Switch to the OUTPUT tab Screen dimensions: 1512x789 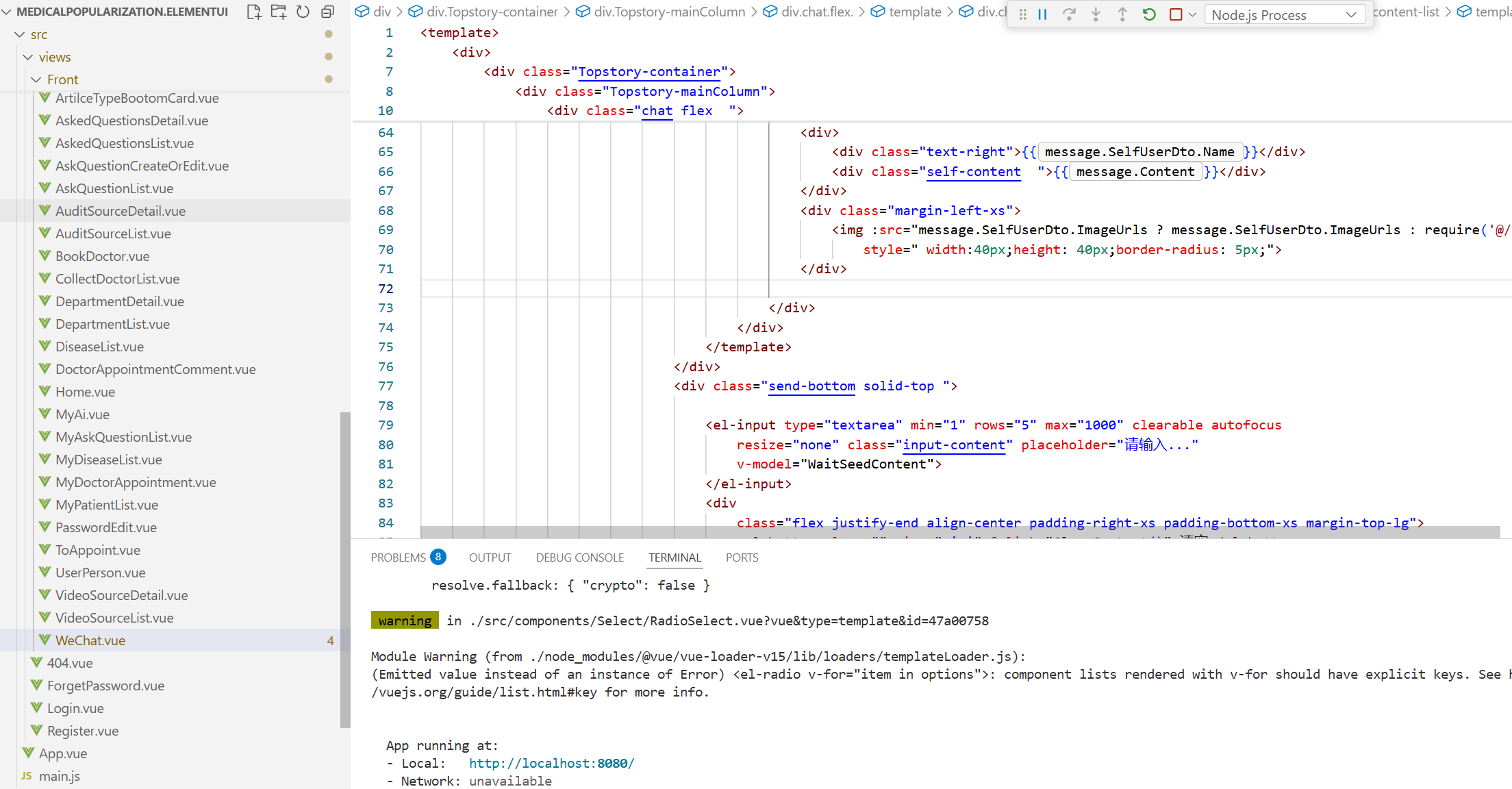pyautogui.click(x=490, y=558)
